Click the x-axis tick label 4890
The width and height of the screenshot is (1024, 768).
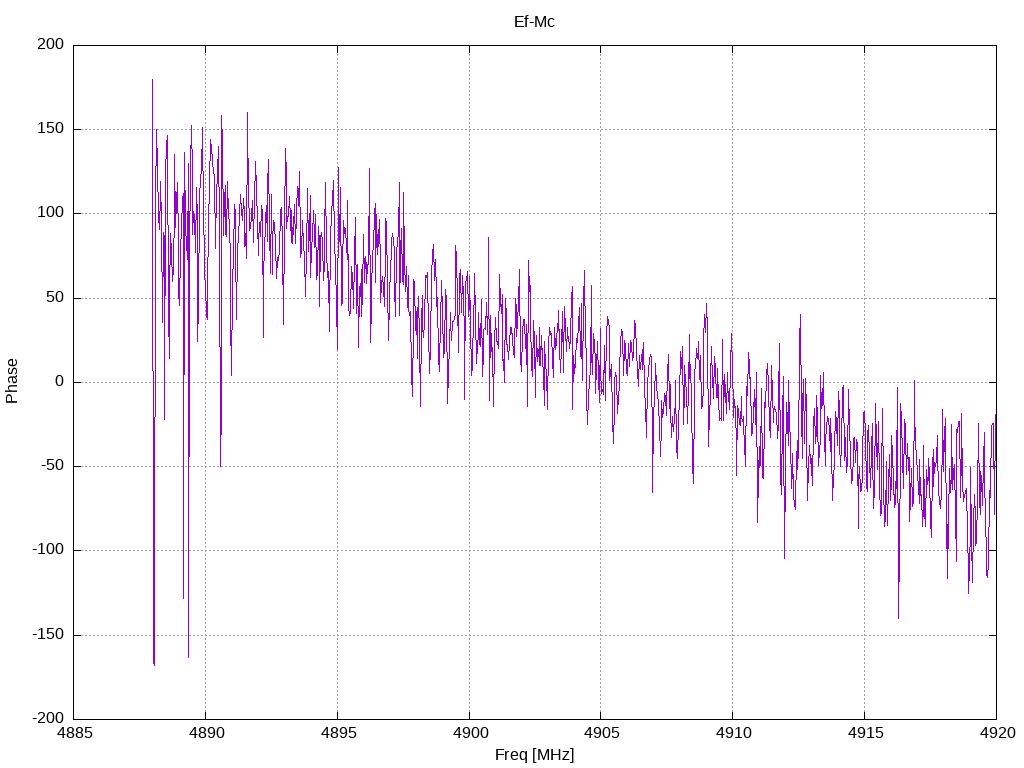tap(206, 733)
